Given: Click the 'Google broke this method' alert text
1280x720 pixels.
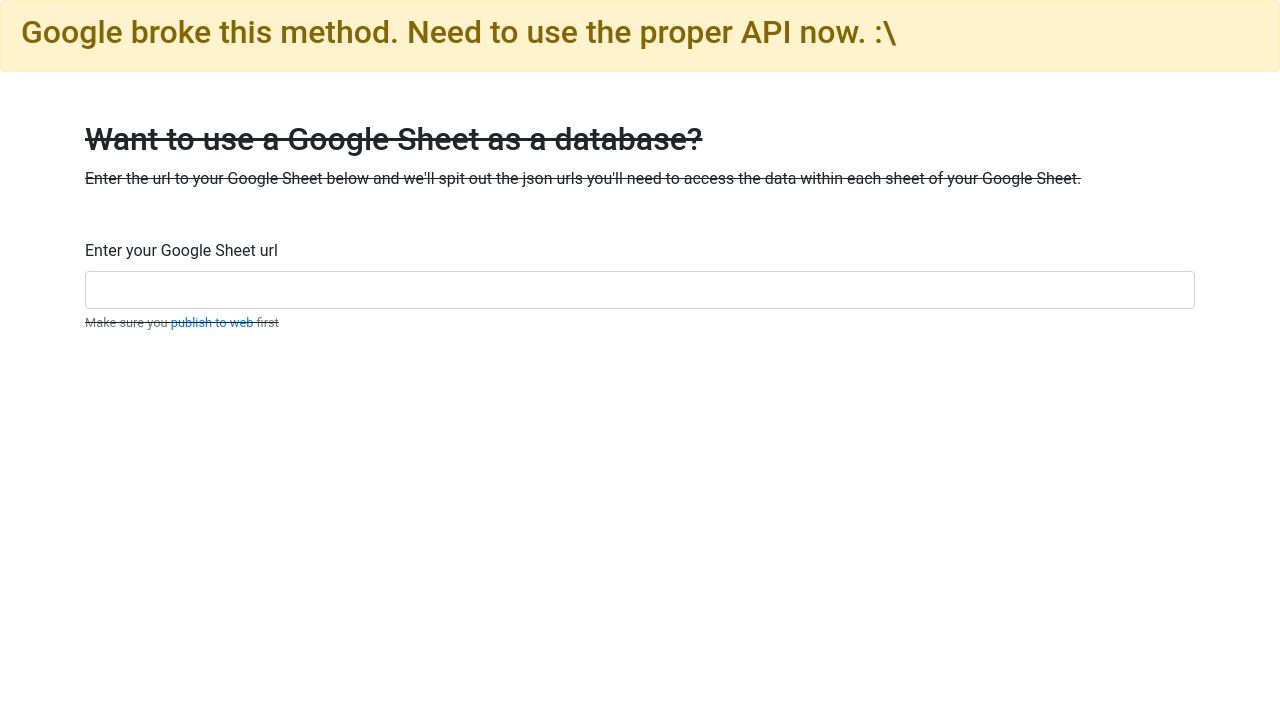Looking at the screenshot, I should pyautogui.click(x=458, y=33).
